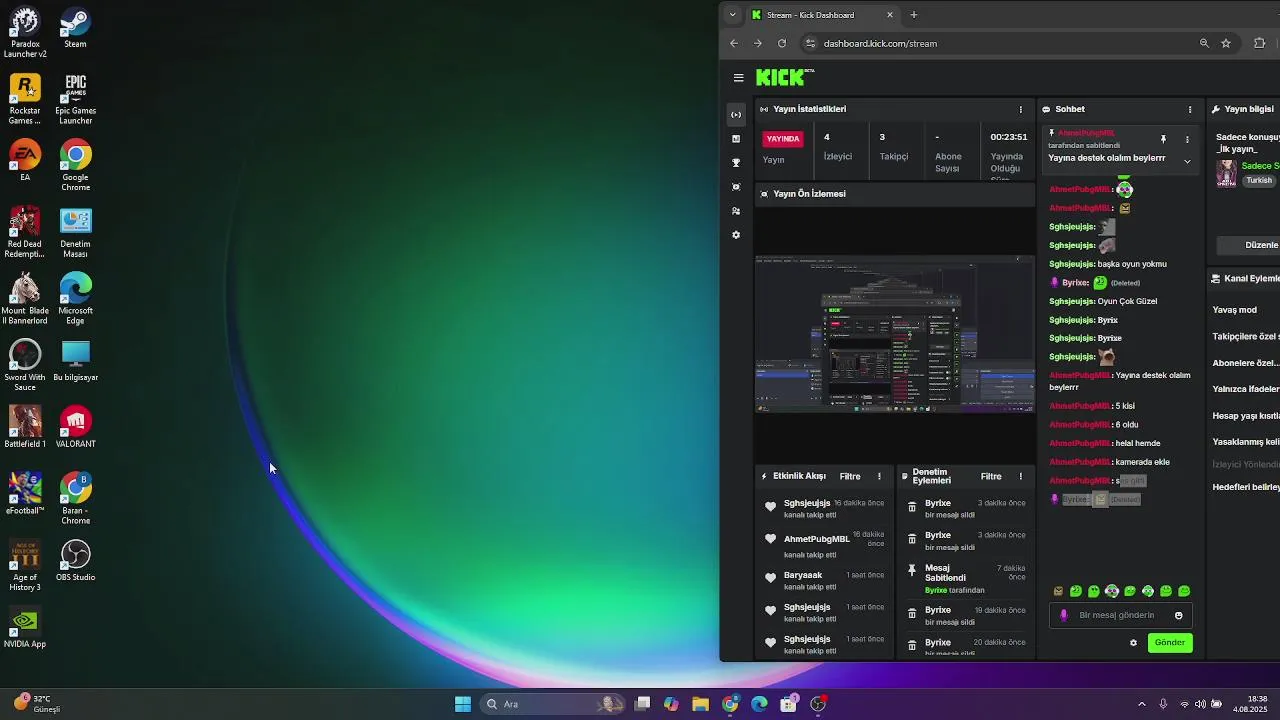
Task: Click the stream preview thumbnail
Action: coord(895,334)
